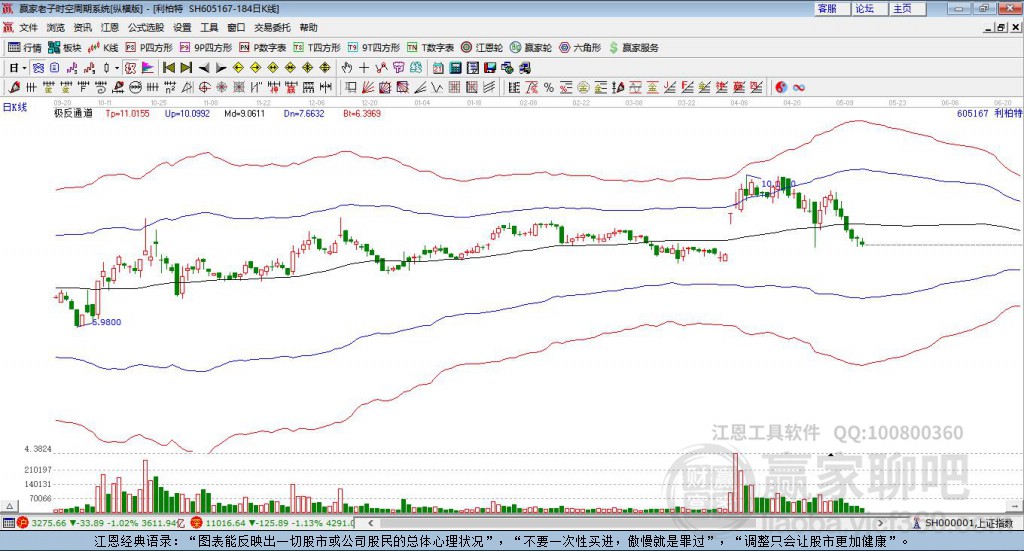Switch to the K线 chart view
Viewport: 1024px width, 551px height.
(103, 48)
